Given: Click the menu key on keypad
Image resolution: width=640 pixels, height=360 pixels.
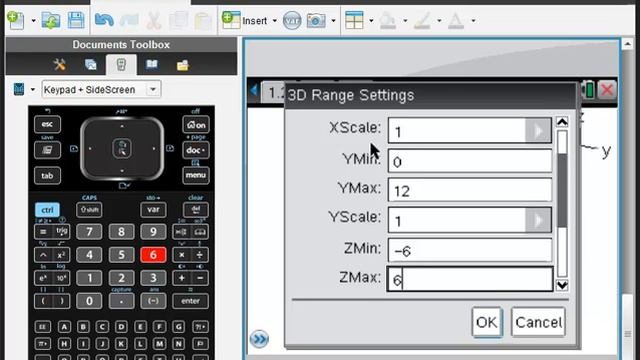Looking at the screenshot, I should (196, 175).
